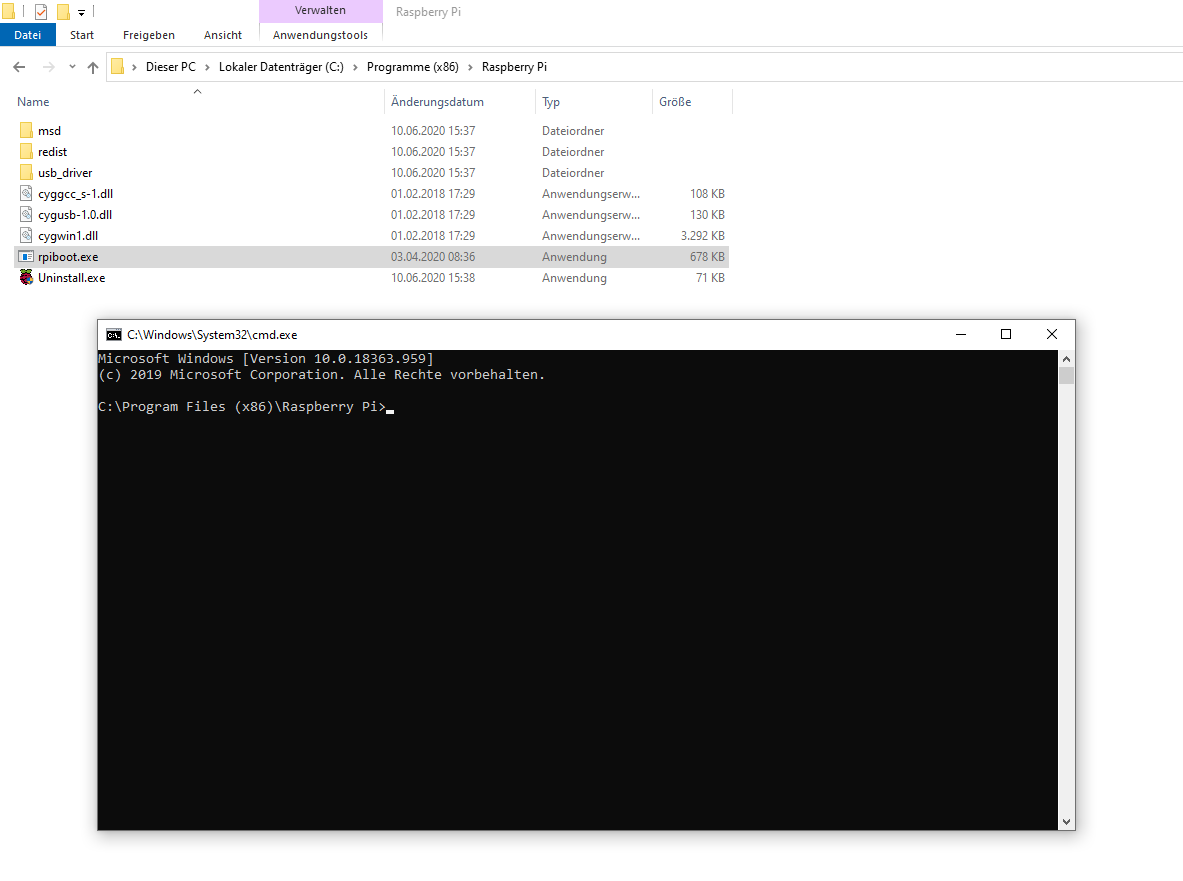
Task: Expand the chevron after Lokaler Datenträger (C:)
Action: tap(355, 67)
